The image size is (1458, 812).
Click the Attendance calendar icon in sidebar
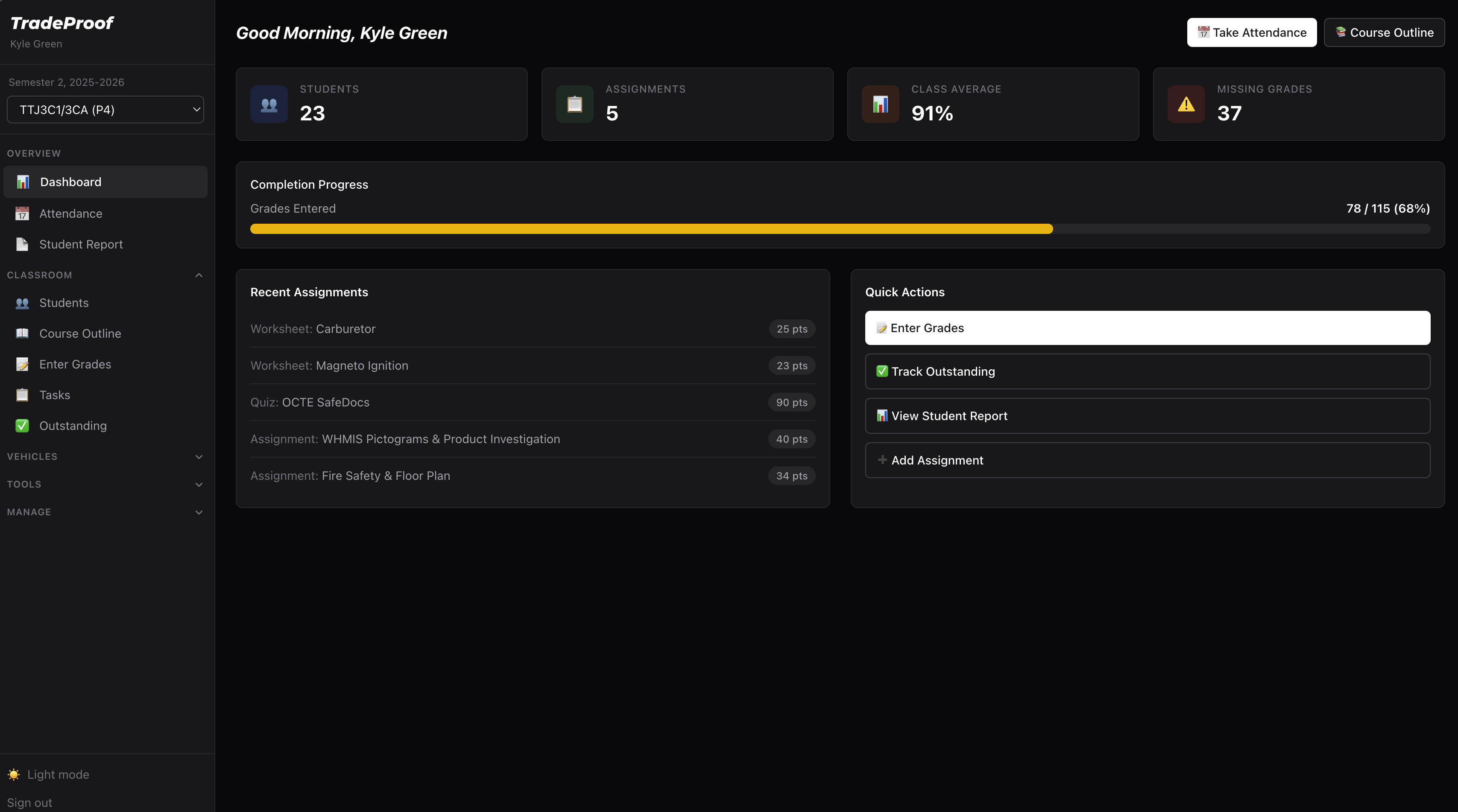[x=22, y=213]
